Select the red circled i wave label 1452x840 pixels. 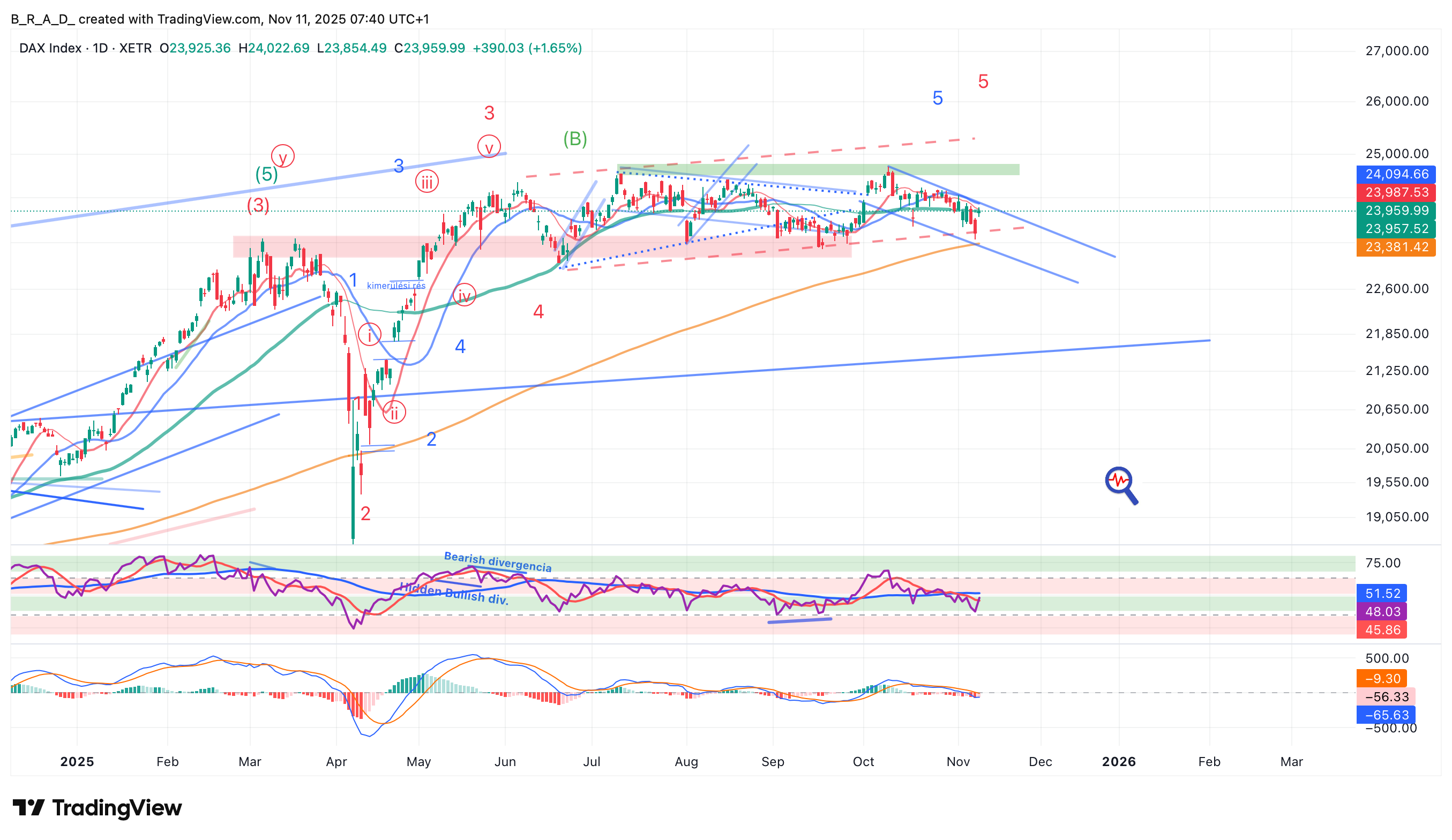369,335
